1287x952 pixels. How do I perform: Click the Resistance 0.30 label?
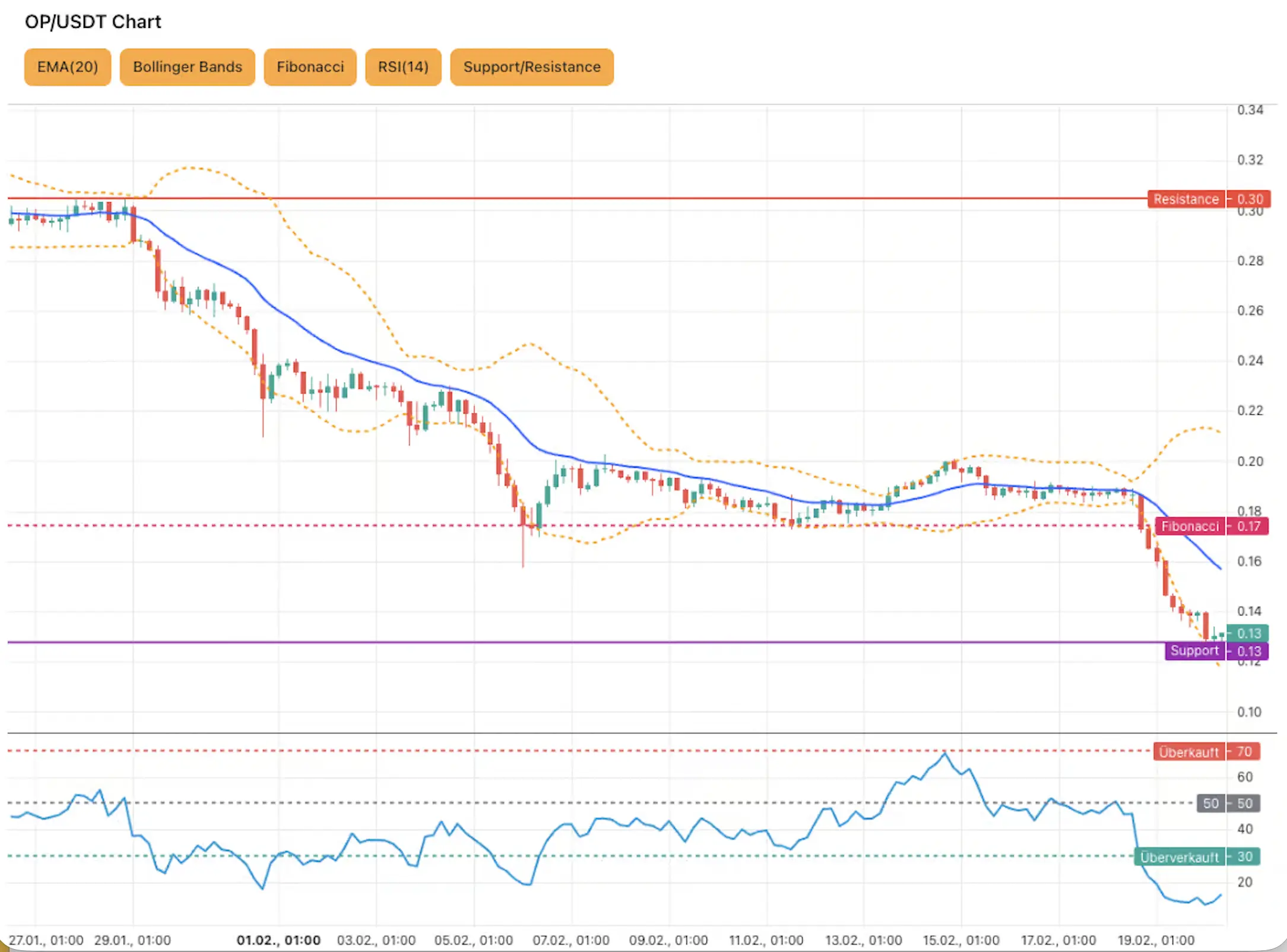pyautogui.click(x=1186, y=199)
